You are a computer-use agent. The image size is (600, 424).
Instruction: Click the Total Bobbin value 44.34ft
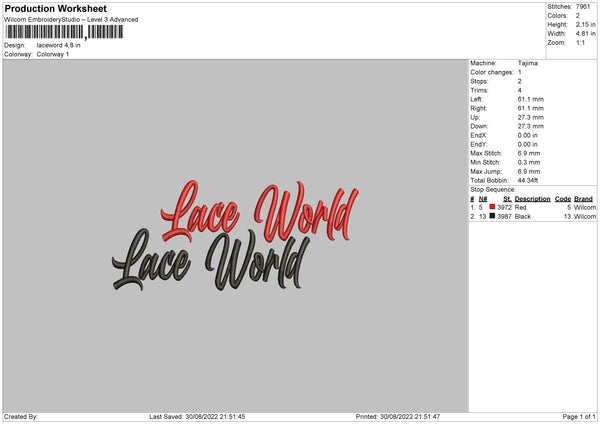(x=528, y=180)
